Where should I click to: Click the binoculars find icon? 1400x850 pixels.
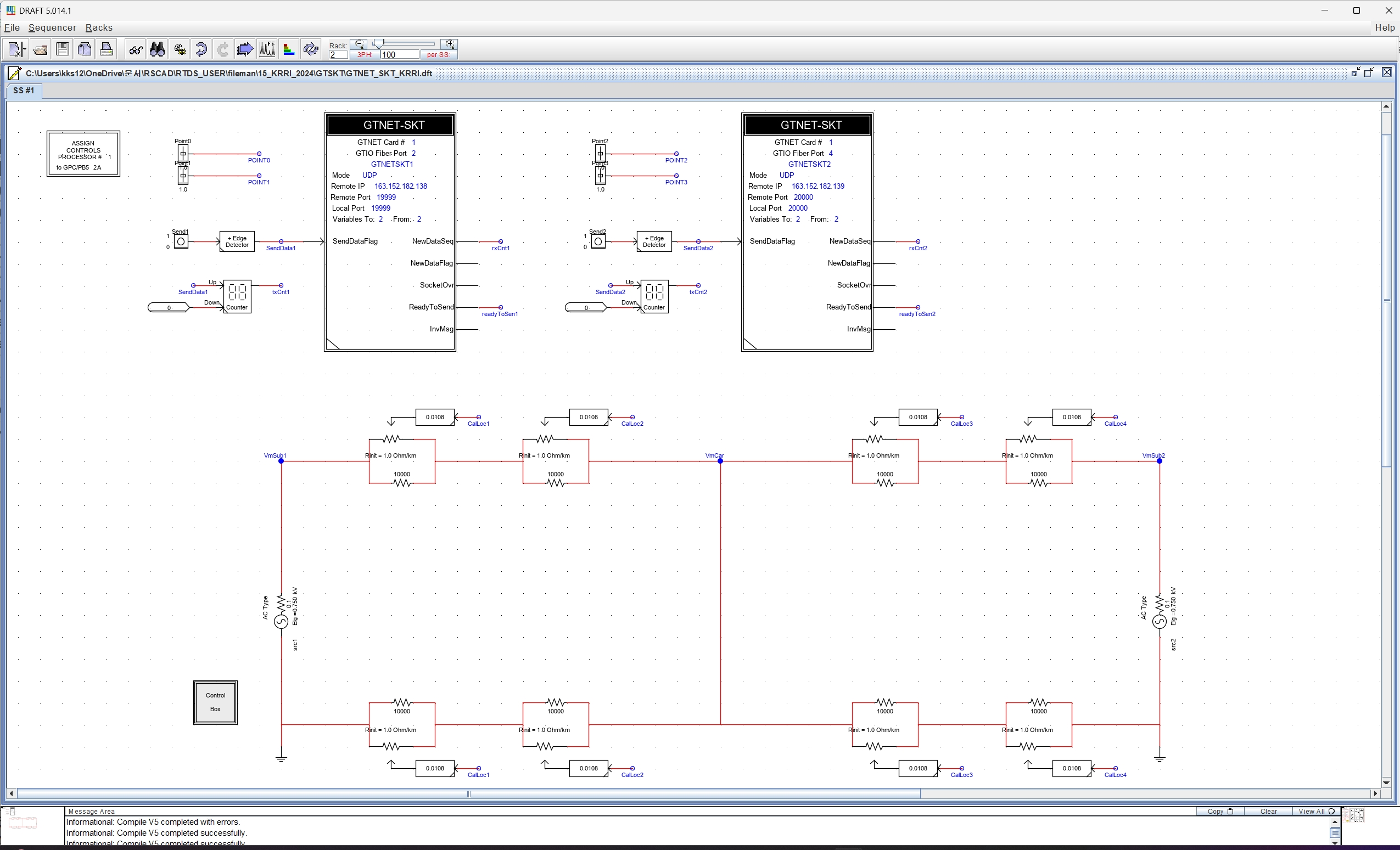[158, 49]
